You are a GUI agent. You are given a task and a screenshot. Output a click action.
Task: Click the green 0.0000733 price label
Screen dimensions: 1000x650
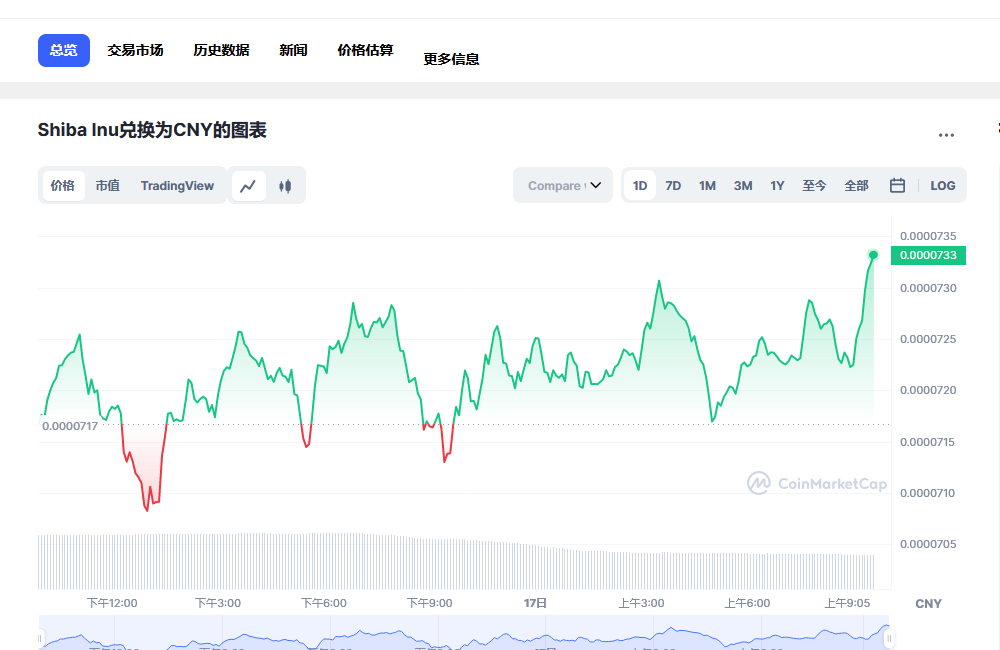tap(928, 255)
